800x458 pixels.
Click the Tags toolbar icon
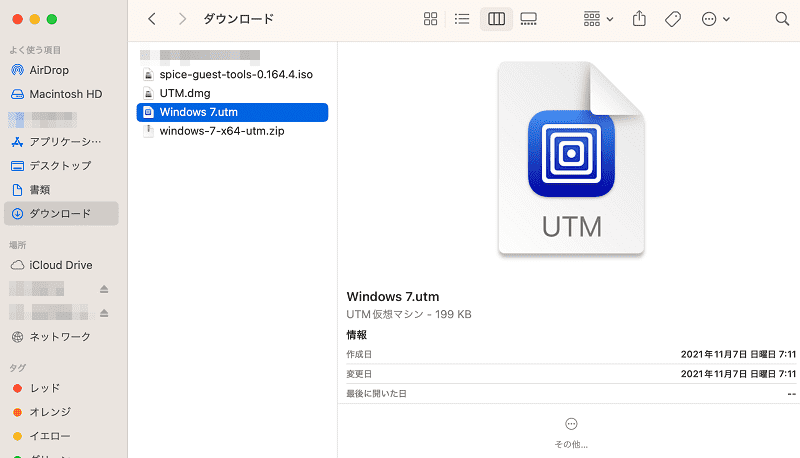[x=673, y=19]
